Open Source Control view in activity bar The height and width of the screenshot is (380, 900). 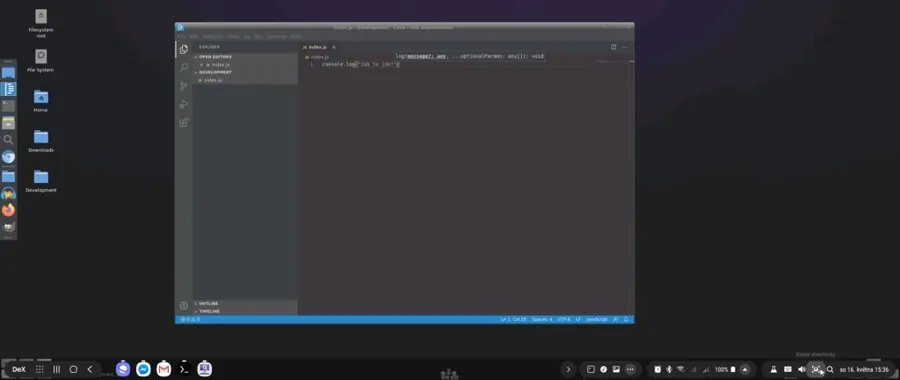184,86
